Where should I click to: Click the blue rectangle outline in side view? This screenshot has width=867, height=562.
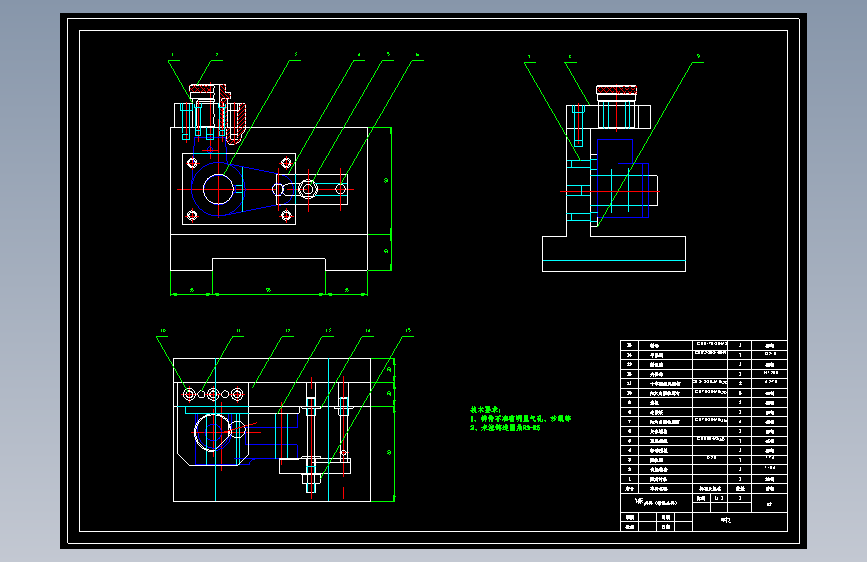[x=623, y=178]
